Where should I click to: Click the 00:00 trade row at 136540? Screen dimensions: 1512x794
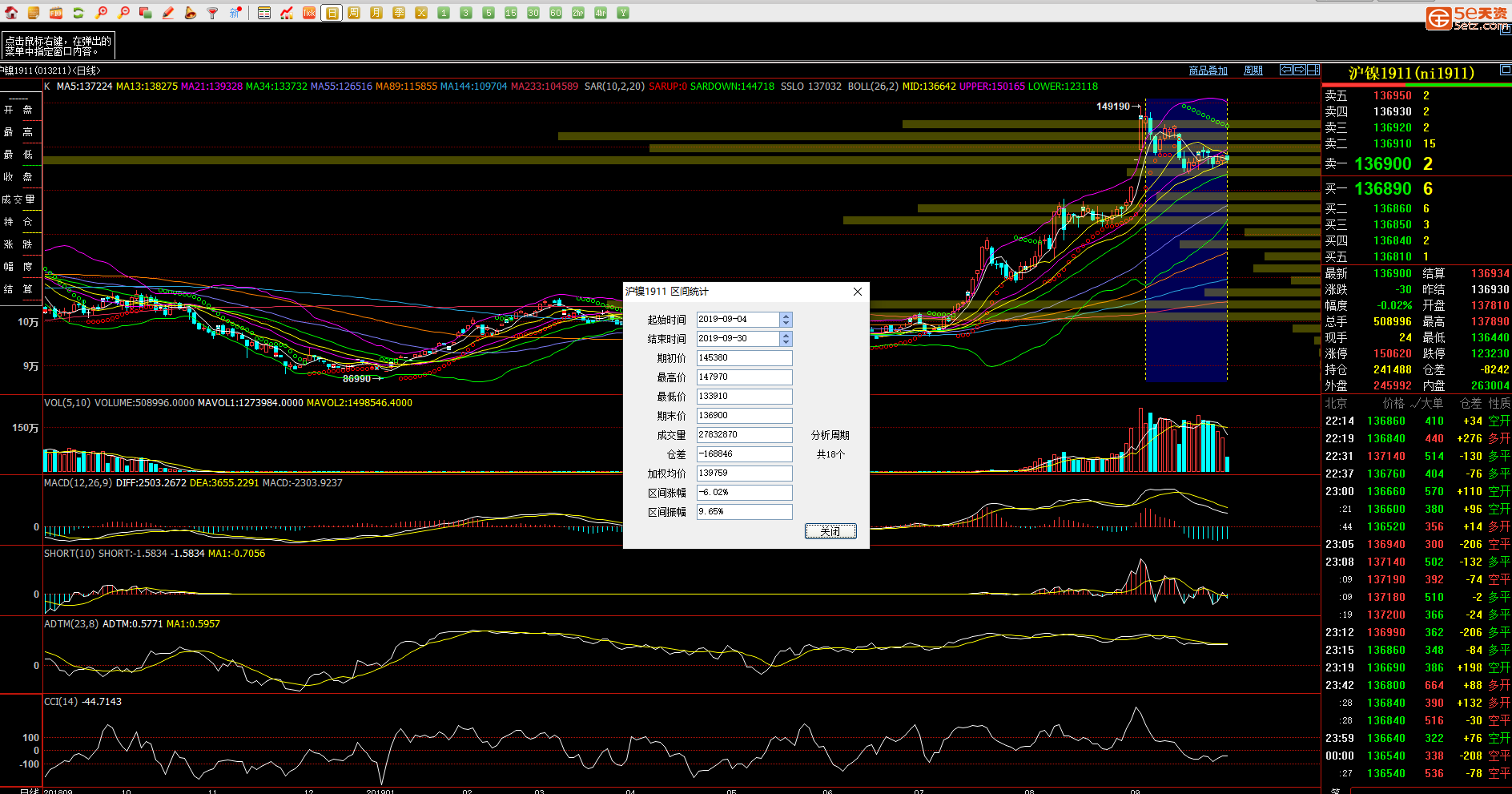point(1417,756)
